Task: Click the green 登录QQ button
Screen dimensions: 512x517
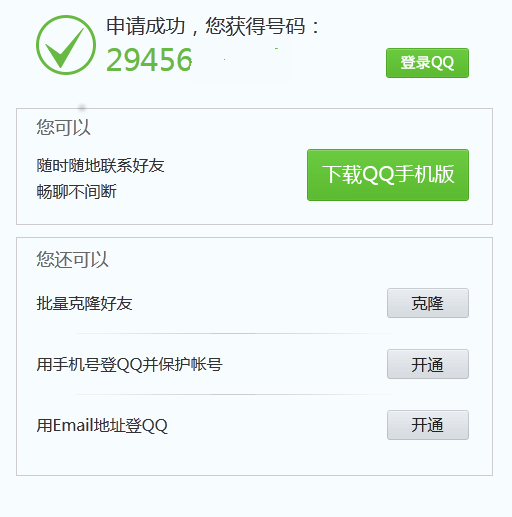Action: [x=427, y=63]
